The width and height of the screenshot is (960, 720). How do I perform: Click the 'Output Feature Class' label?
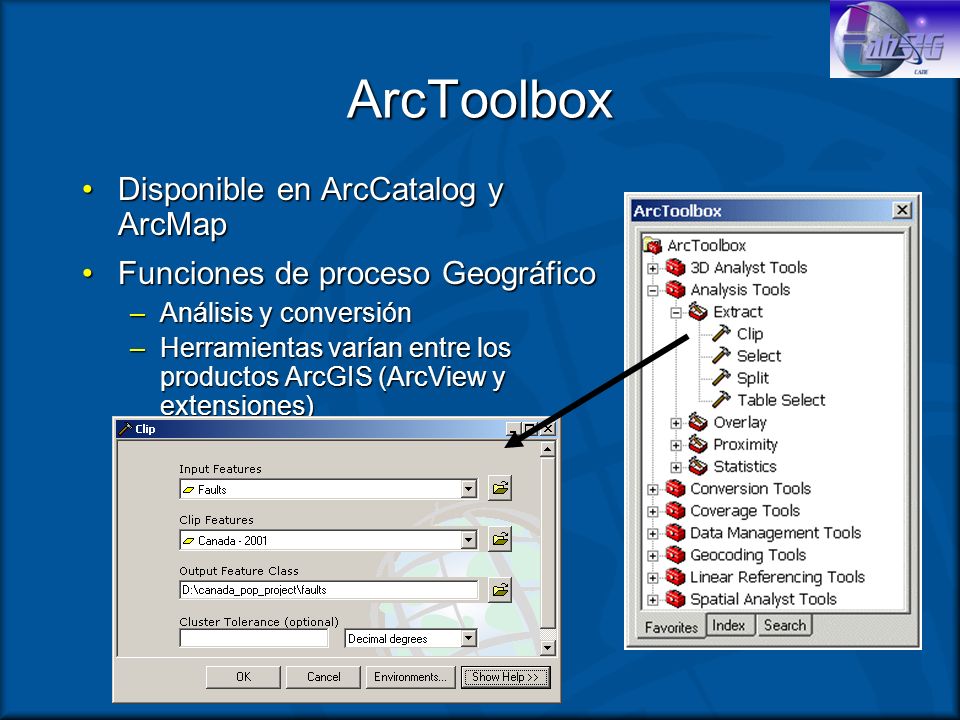[x=239, y=571]
